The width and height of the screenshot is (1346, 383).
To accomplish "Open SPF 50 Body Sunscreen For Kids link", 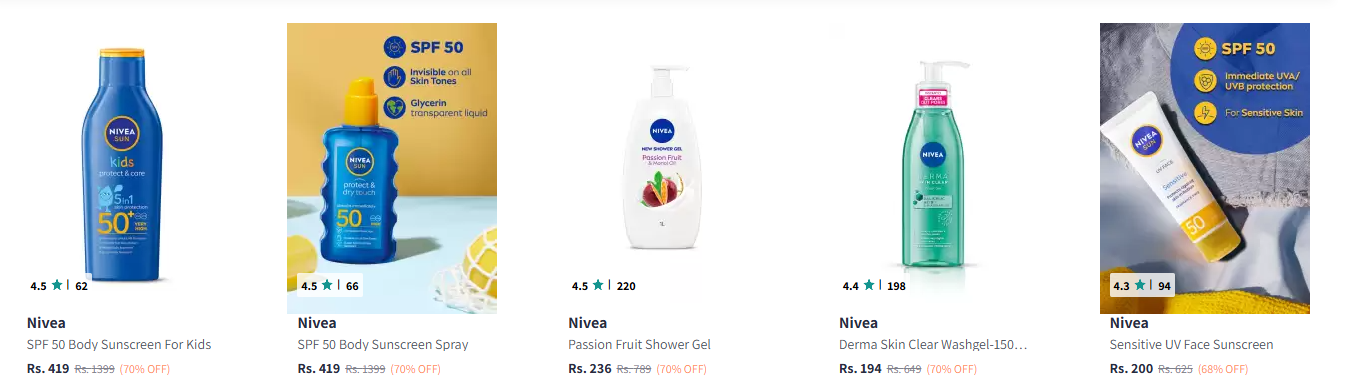I will [x=119, y=345].
